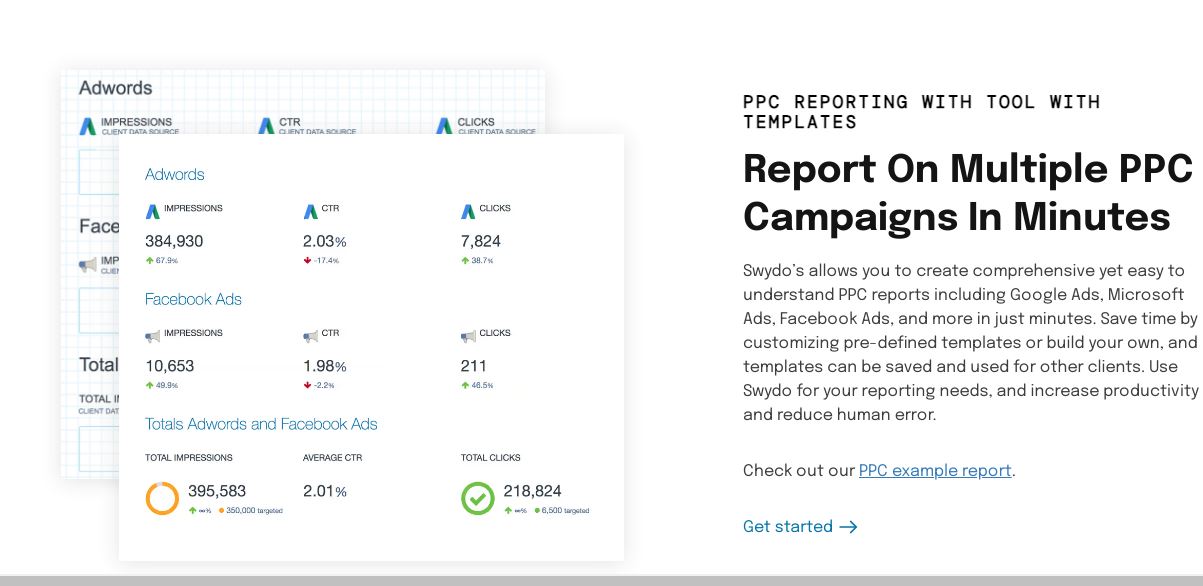1203x586 pixels.
Task: Click the Facebook Ads Clicks megaphone icon
Action: [x=468, y=336]
